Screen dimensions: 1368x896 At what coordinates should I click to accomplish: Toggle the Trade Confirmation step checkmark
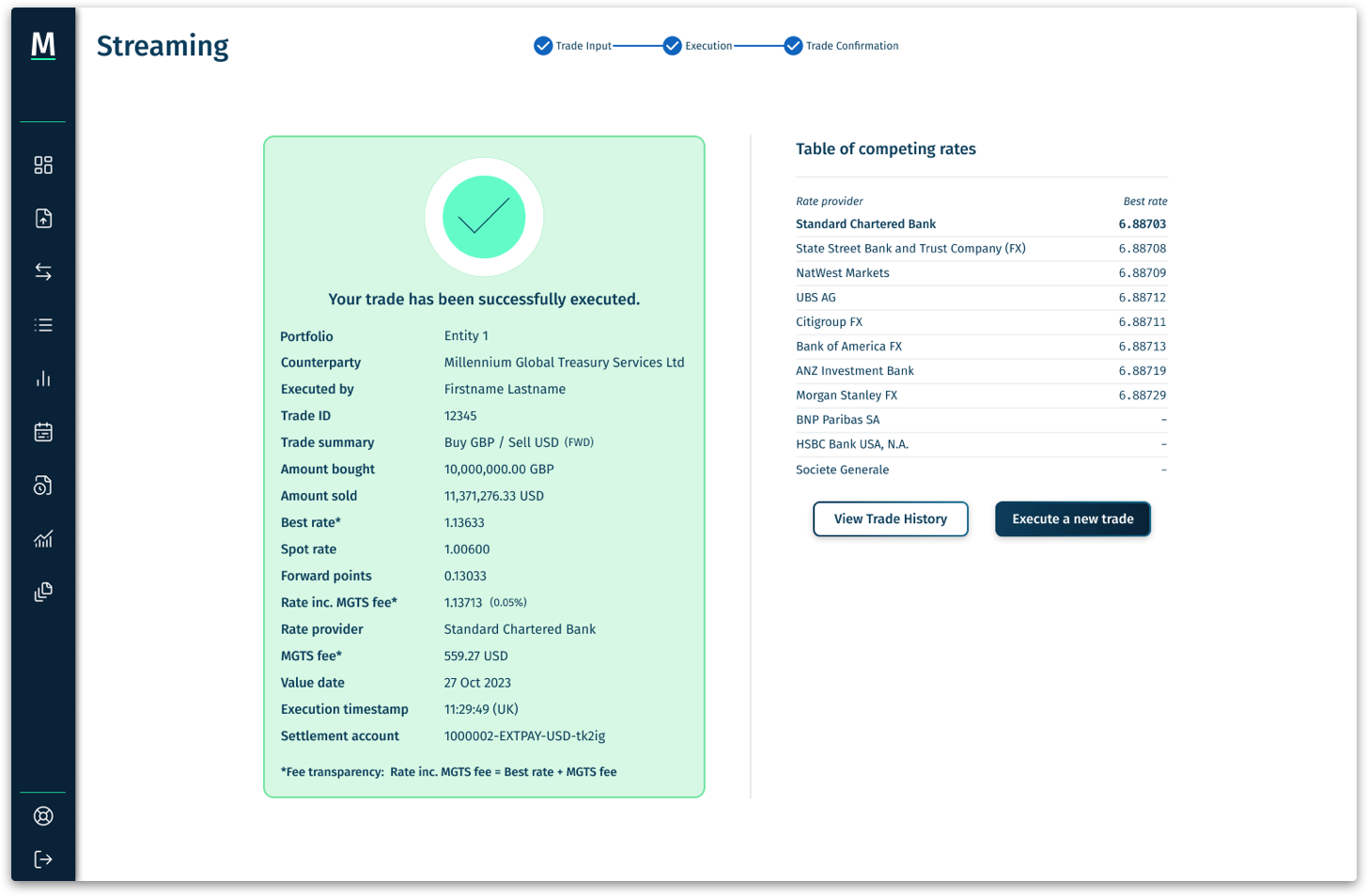point(794,44)
